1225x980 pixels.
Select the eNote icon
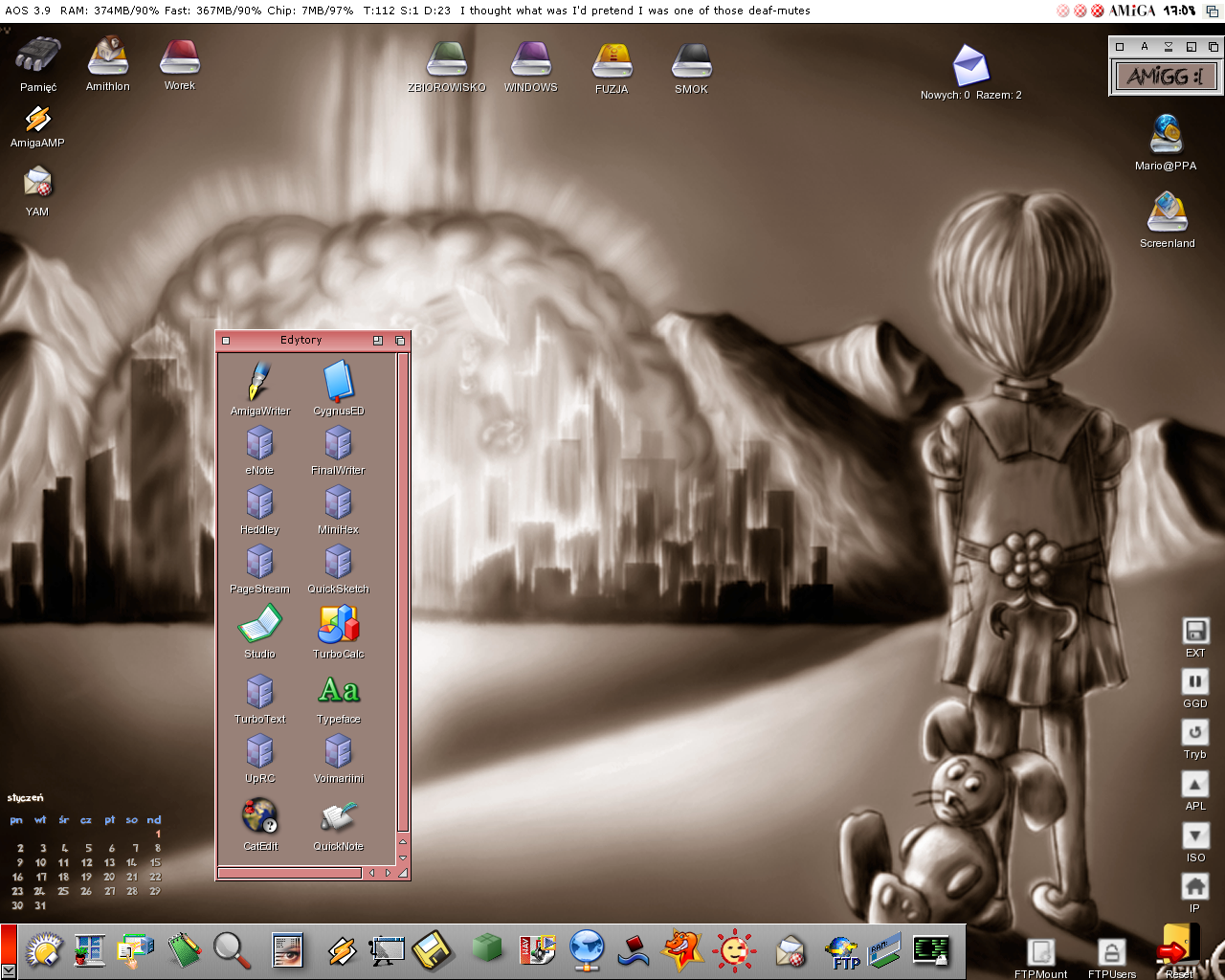click(259, 443)
